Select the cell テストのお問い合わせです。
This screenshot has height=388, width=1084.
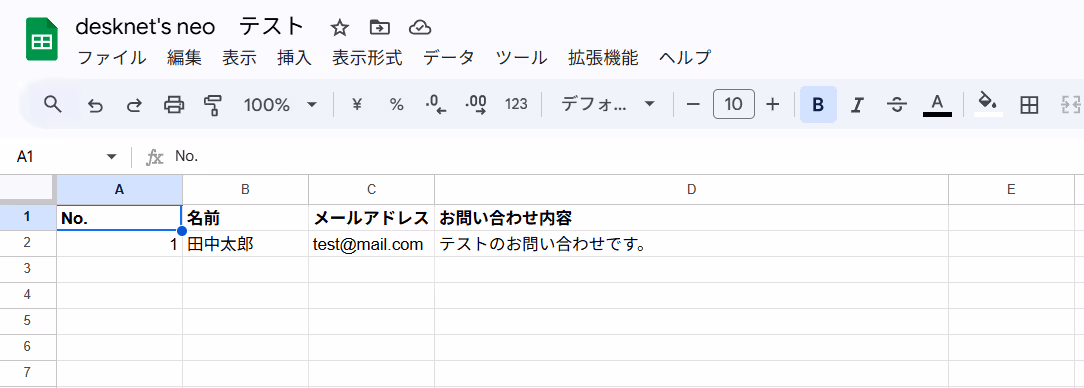point(691,243)
